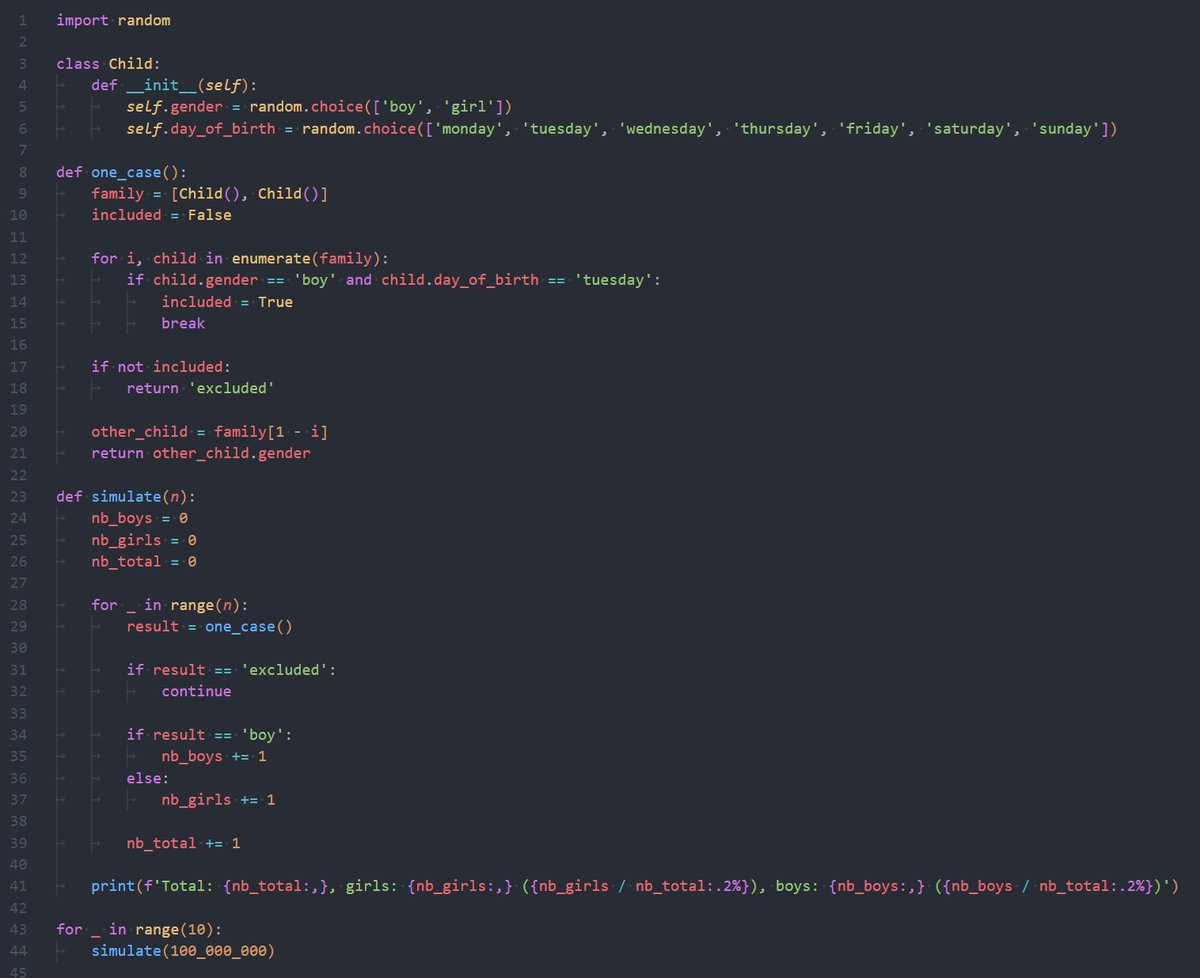Click 'False' value on line 10

click(x=210, y=215)
